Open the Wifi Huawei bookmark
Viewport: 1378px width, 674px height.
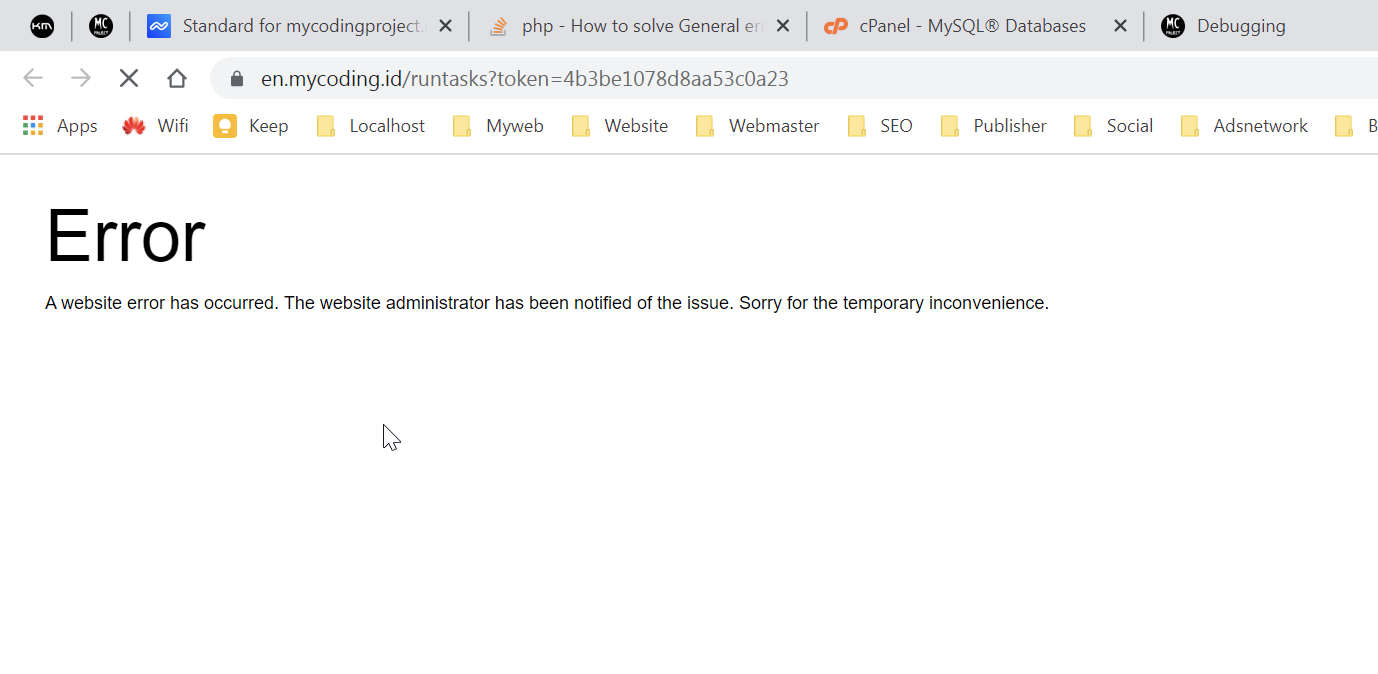pos(155,126)
